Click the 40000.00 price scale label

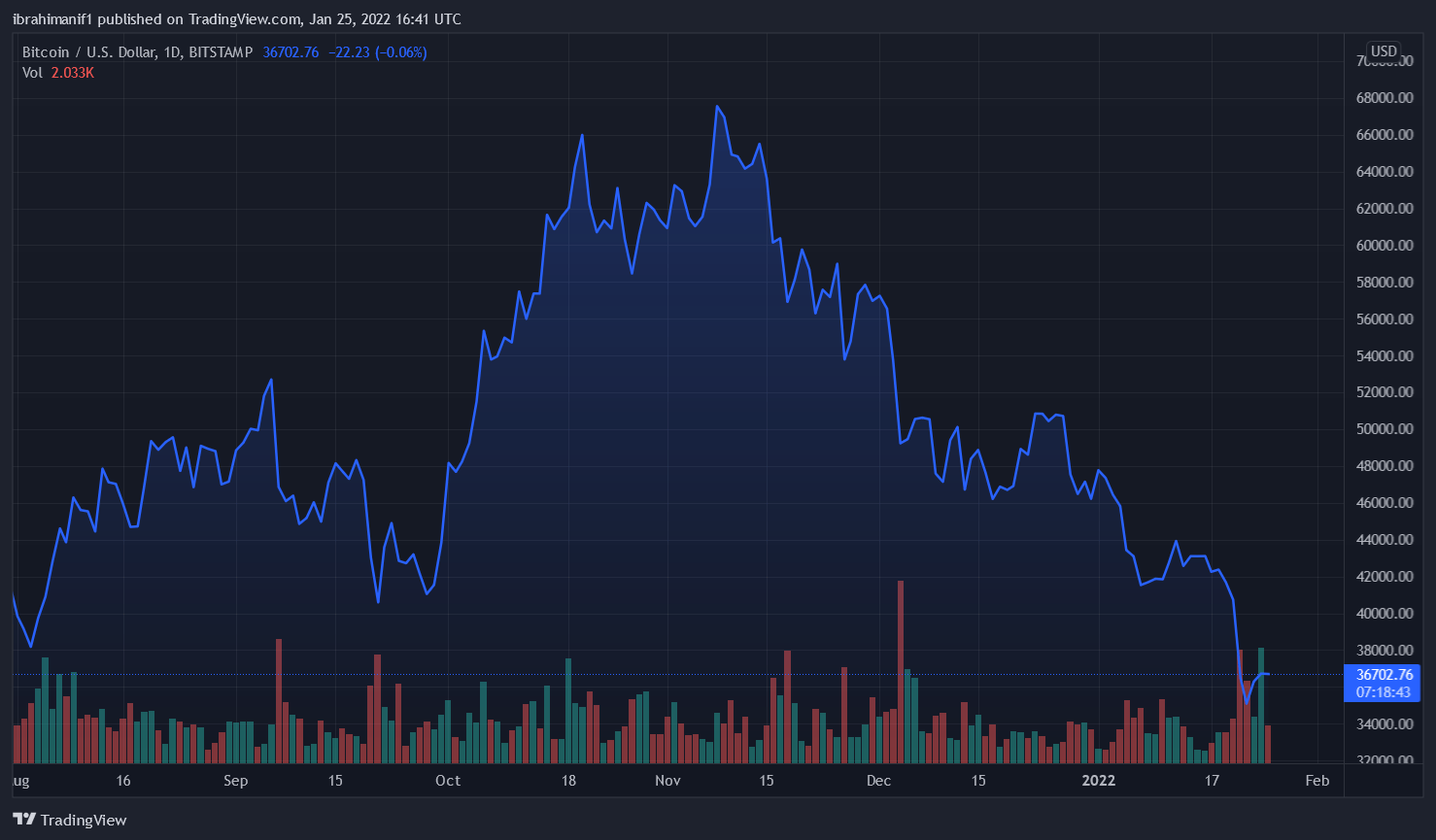(x=1384, y=614)
